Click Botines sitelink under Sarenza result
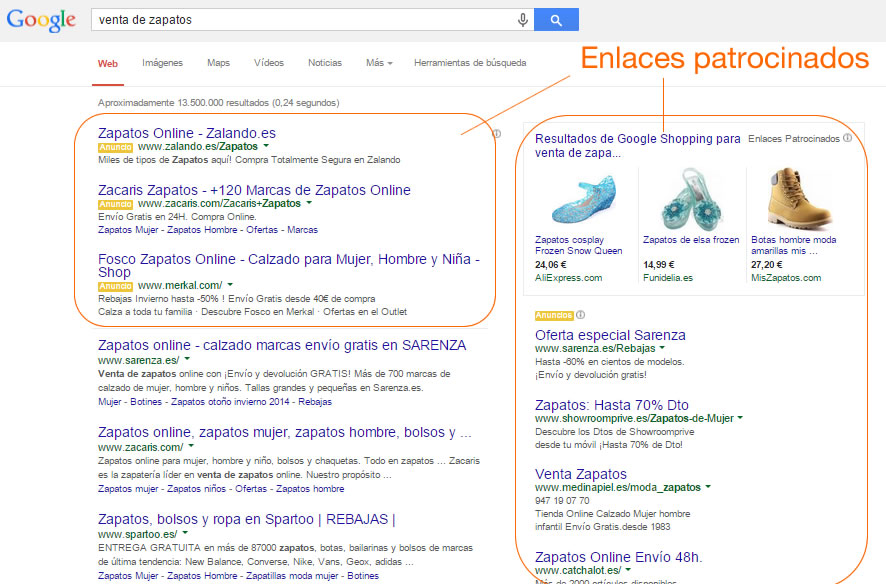 (x=146, y=402)
